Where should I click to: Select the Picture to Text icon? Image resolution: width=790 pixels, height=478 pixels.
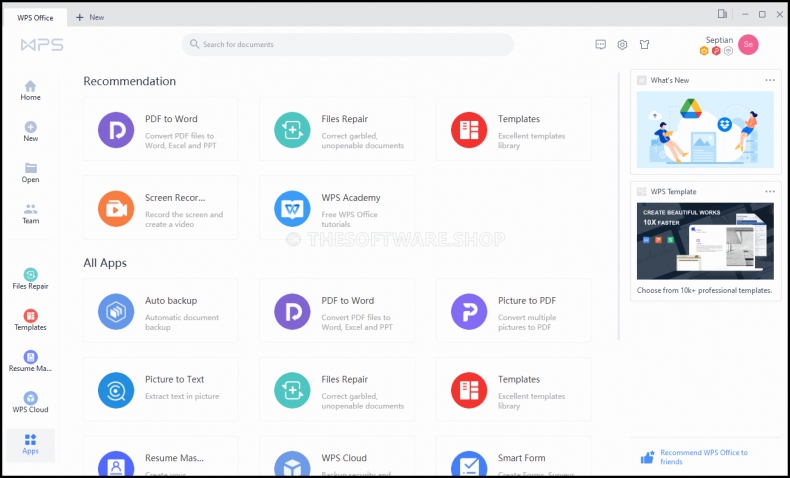pyautogui.click(x=116, y=390)
